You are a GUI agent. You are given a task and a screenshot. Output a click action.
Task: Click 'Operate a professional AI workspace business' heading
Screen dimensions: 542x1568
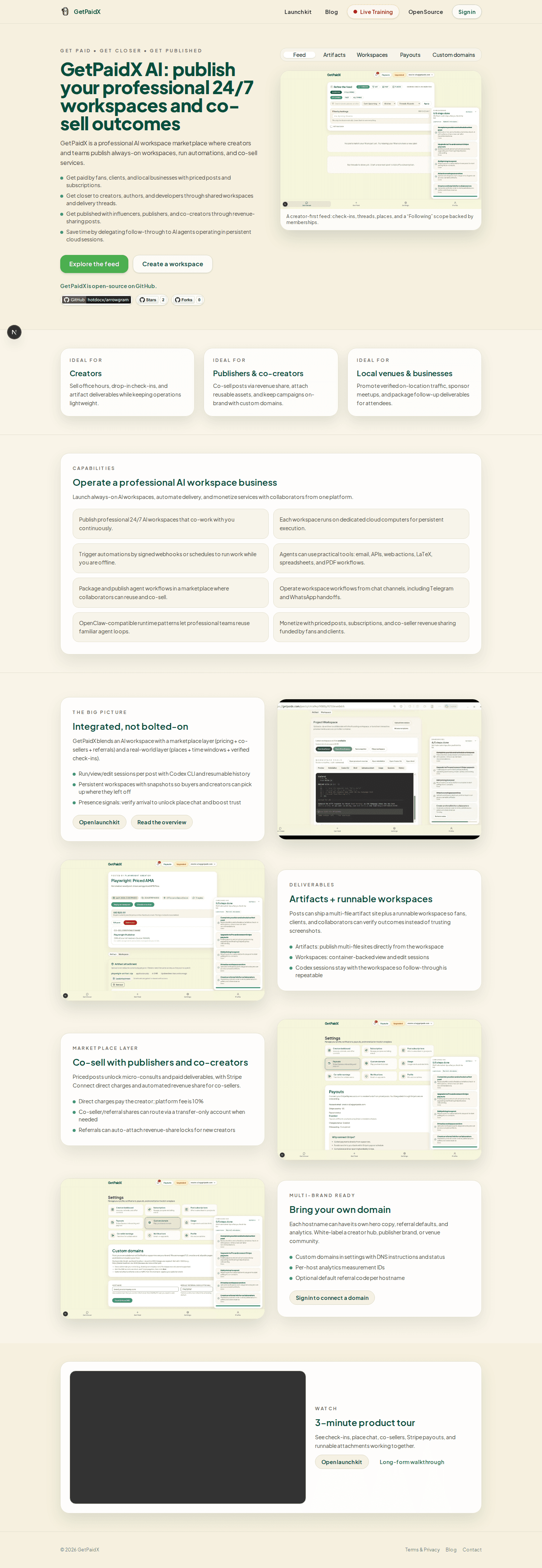[x=175, y=483]
